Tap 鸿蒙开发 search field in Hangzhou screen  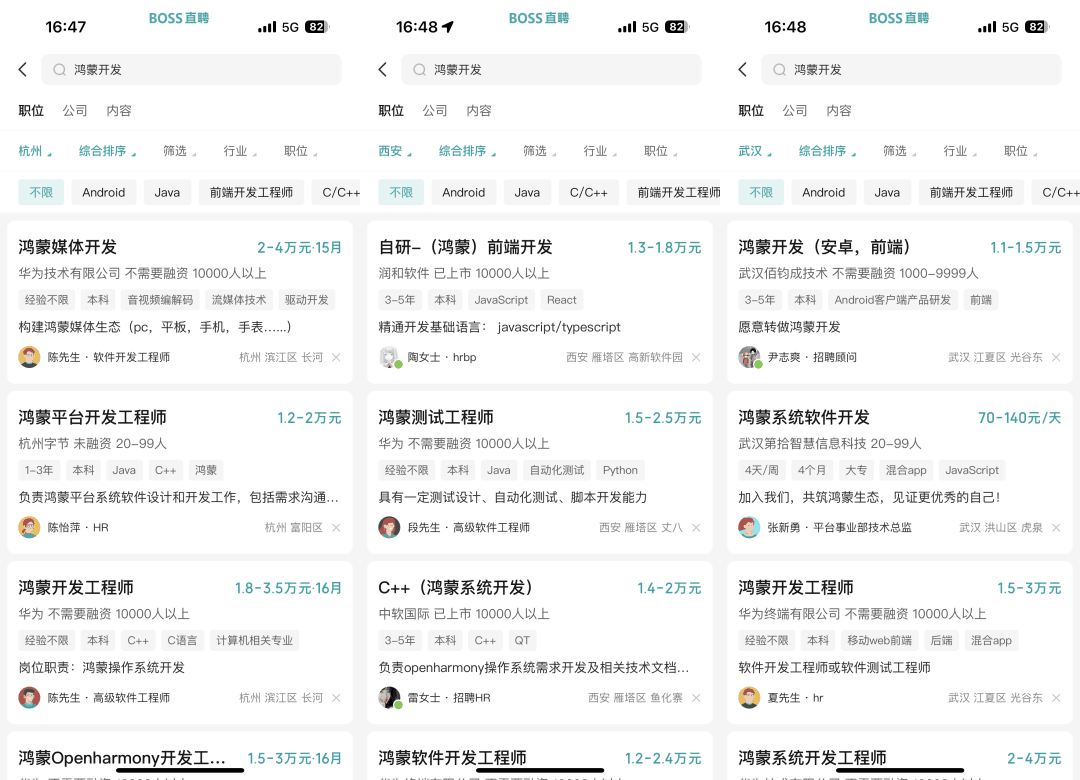point(191,70)
